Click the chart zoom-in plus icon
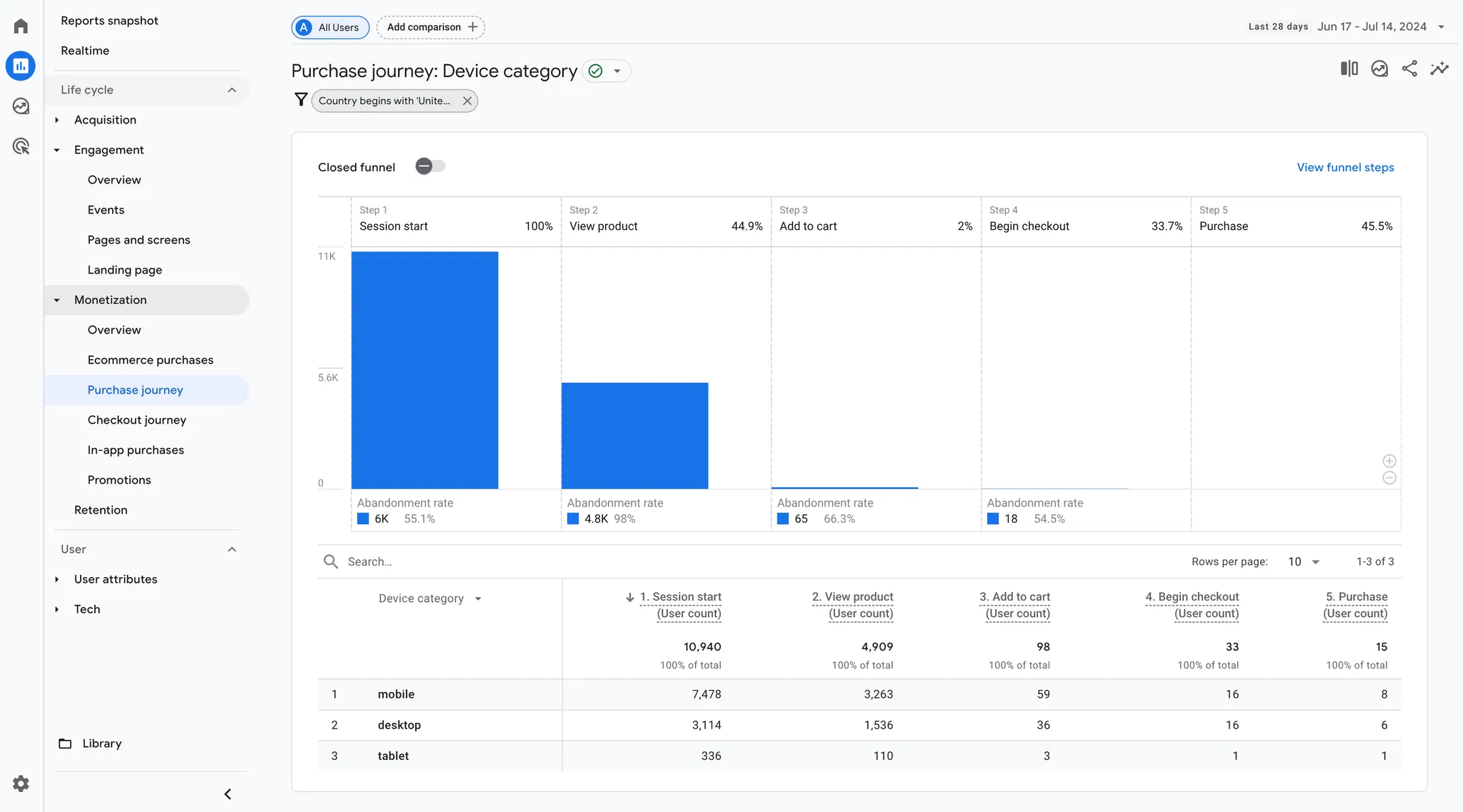This screenshot has height=812, width=1463. pos(1389,461)
